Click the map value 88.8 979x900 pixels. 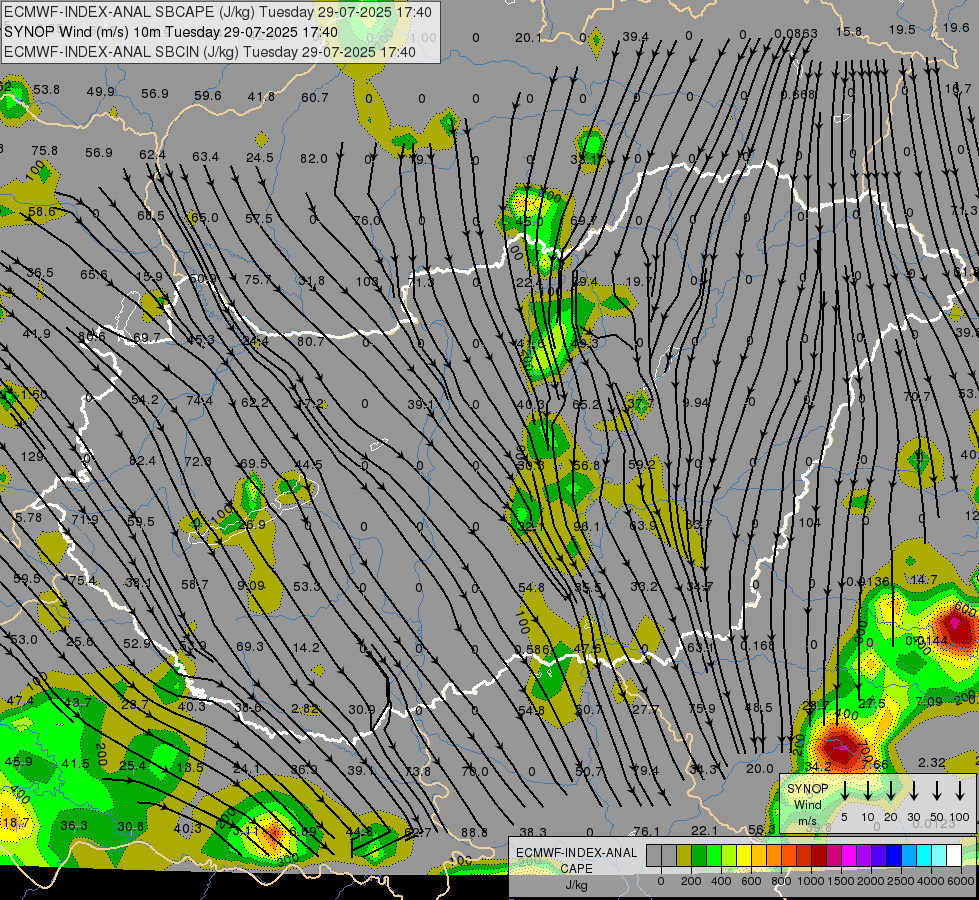[x=475, y=833]
